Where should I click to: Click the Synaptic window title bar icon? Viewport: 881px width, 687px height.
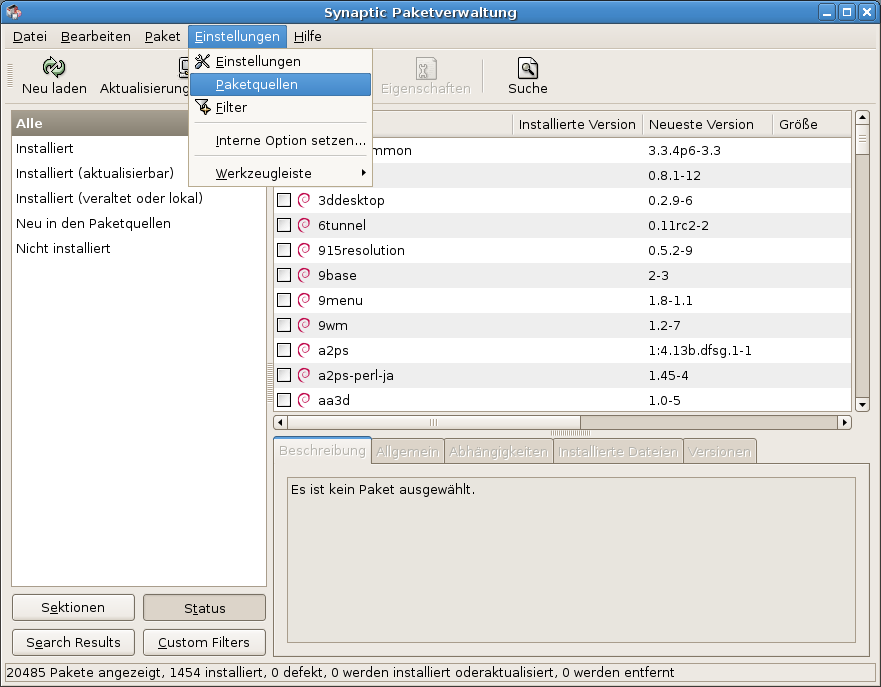click(x=13, y=12)
